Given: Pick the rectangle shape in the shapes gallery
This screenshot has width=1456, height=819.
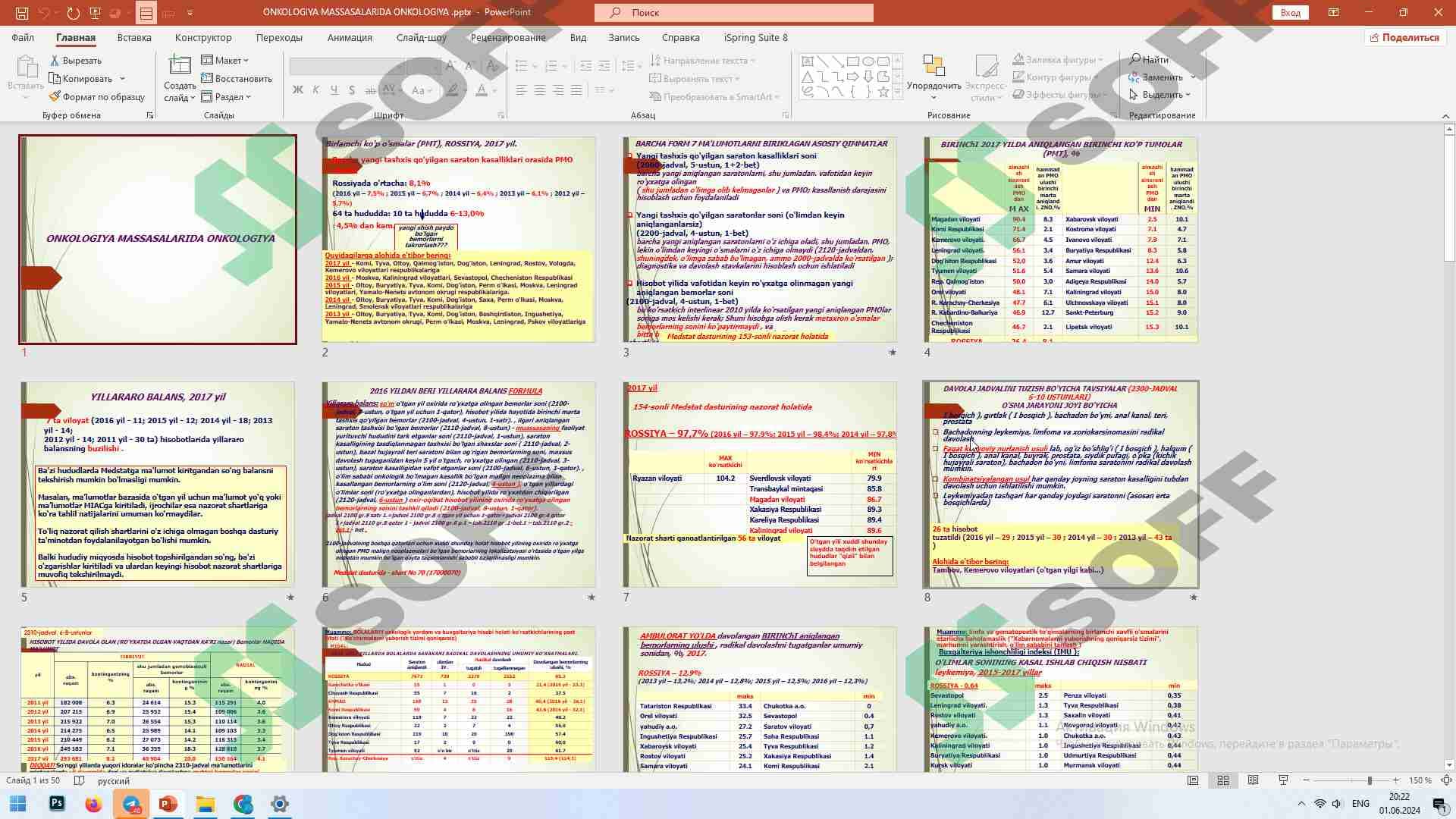Looking at the screenshot, I should tap(853, 61).
